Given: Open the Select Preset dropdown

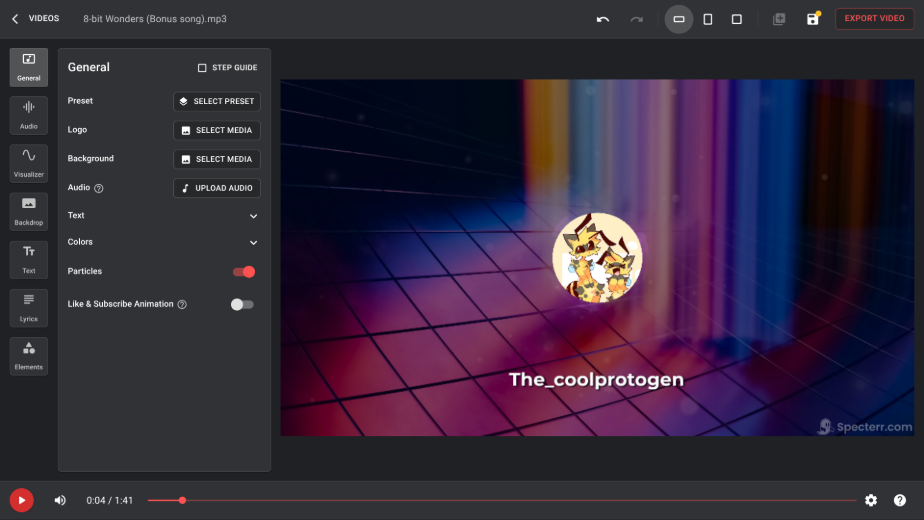Looking at the screenshot, I should pos(217,101).
